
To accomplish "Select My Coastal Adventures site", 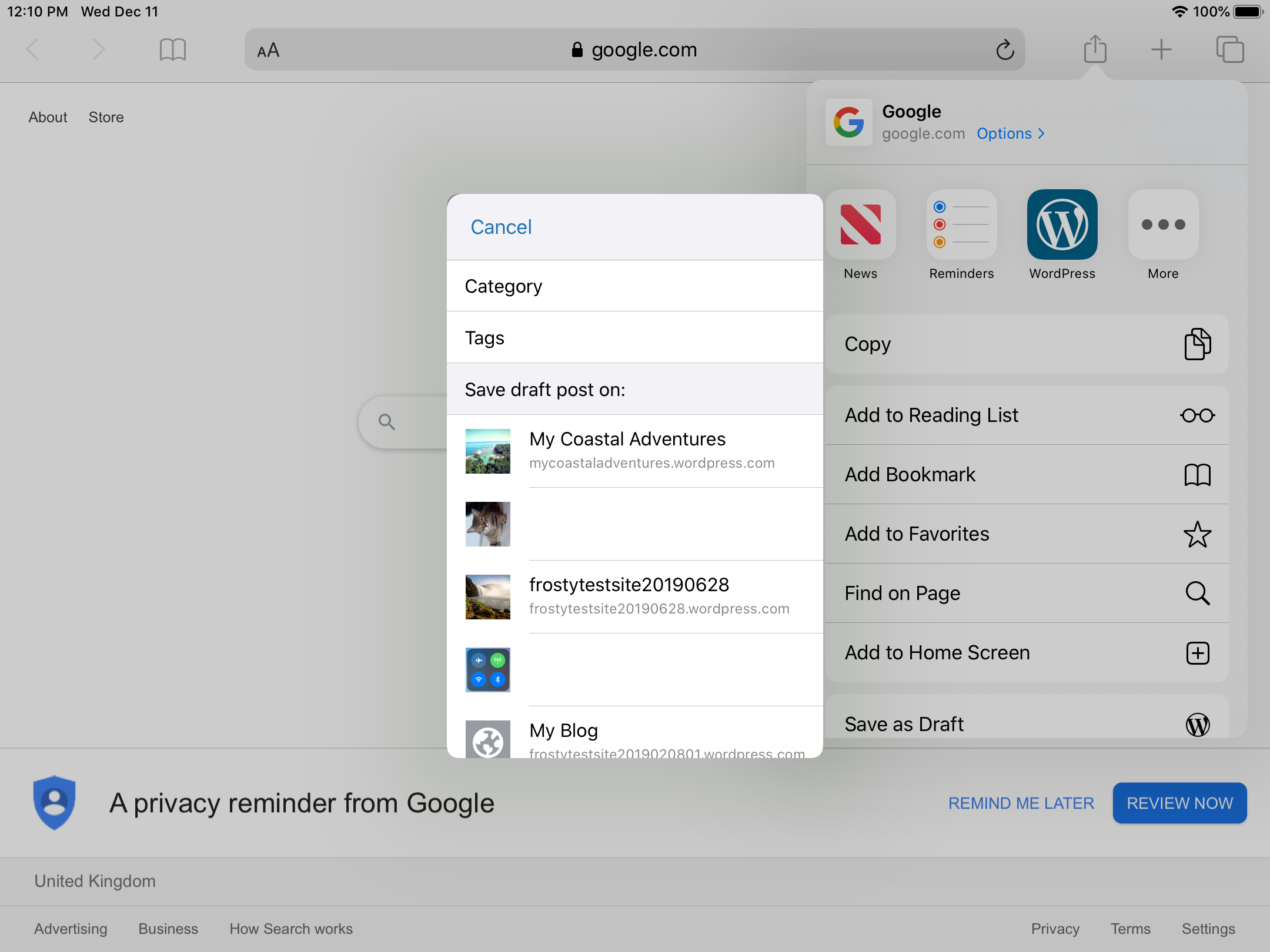I will (635, 451).
